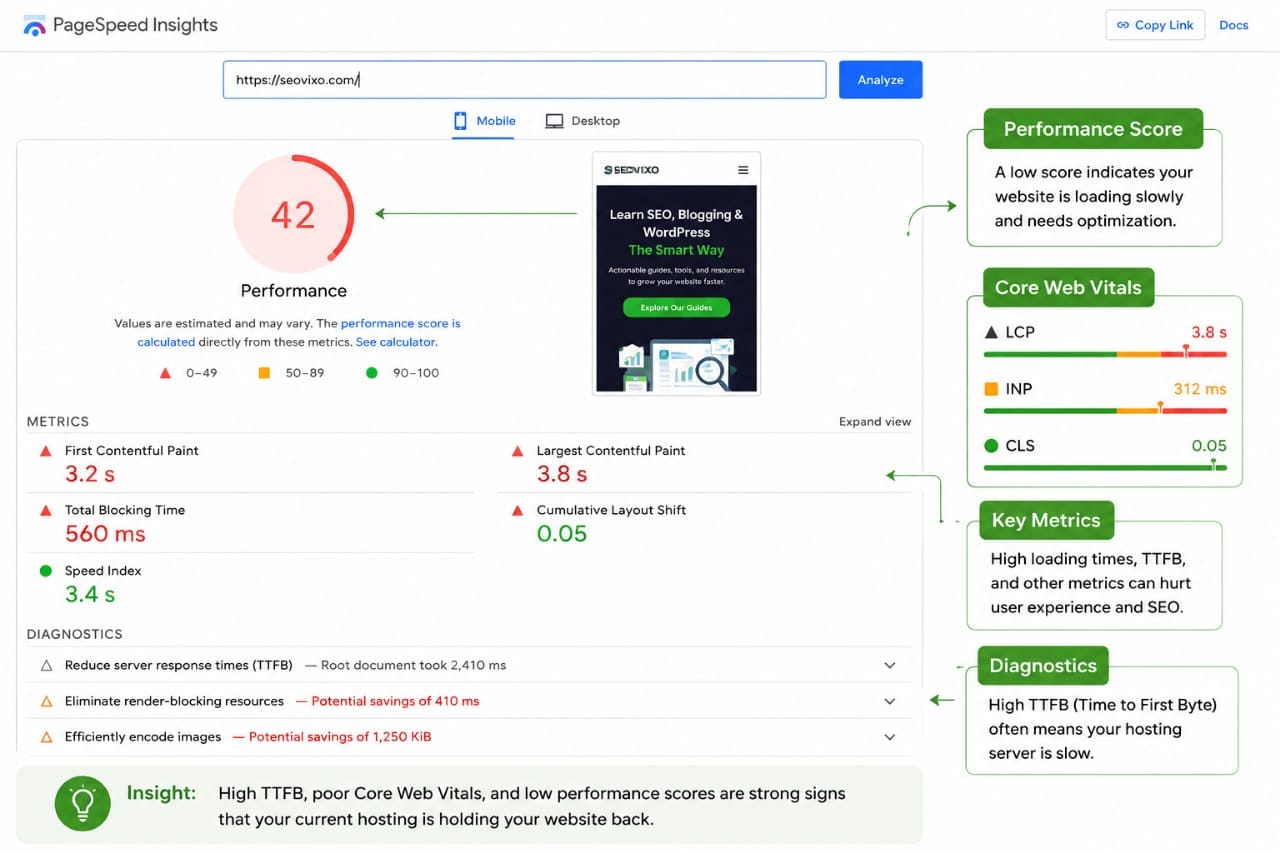The width and height of the screenshot is (1280, 853).
Task: Click the PageSpeed Insights logo icon
Action: coord(35,26)
